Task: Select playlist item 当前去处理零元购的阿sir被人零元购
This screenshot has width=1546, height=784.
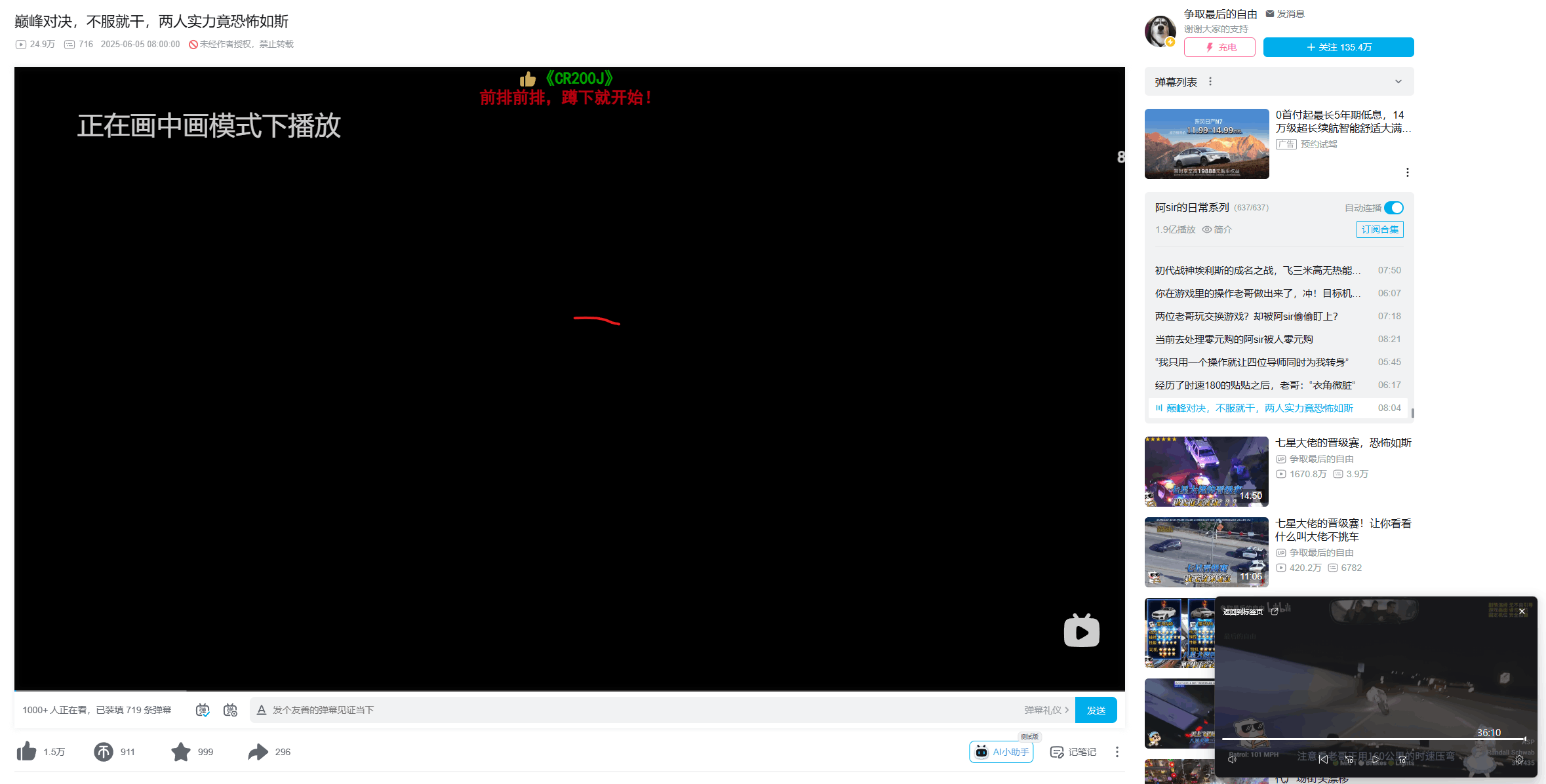Action: tap(1233, 339)
